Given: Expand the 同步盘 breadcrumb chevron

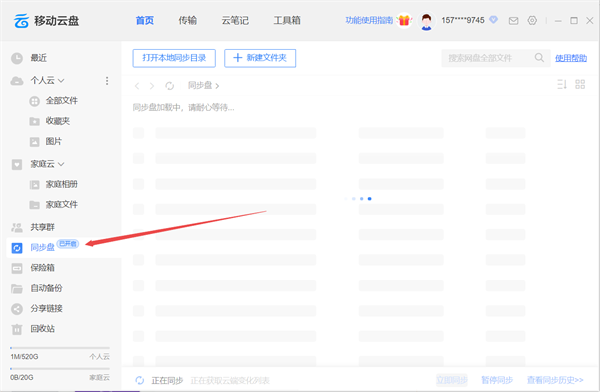Looking at the screenshot, I should tap(217, 86).
